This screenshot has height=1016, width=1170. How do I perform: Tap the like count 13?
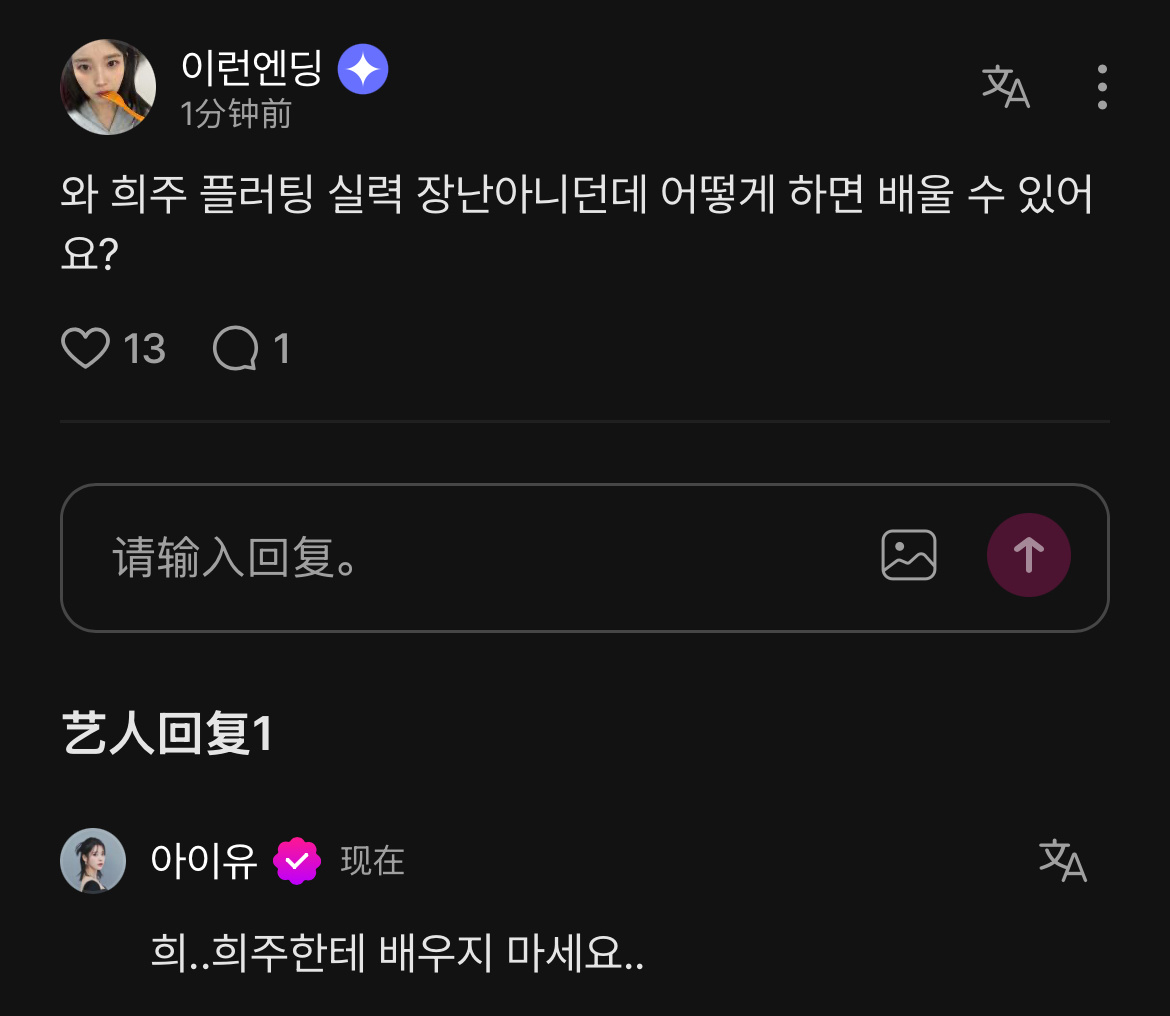click(144, 349)
